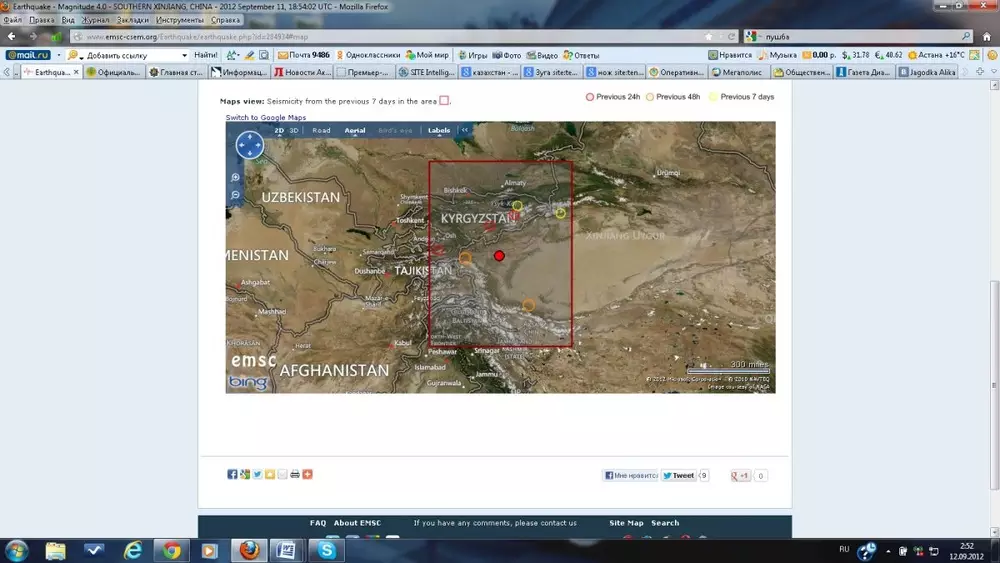Zoom out on the Bing map

click(x=236, y=194)
